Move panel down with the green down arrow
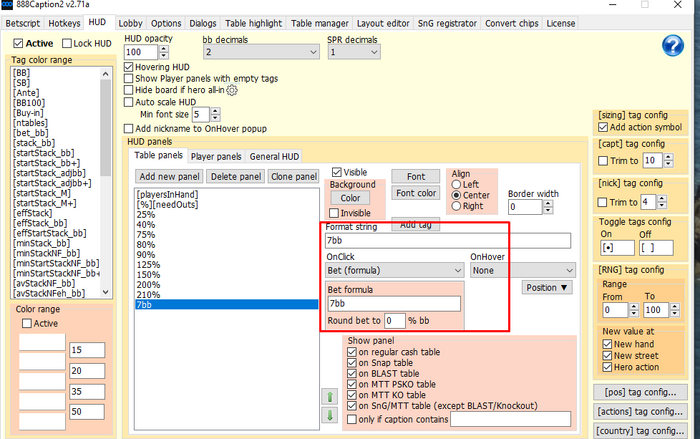The image size is (700, 439). point(329,417)
